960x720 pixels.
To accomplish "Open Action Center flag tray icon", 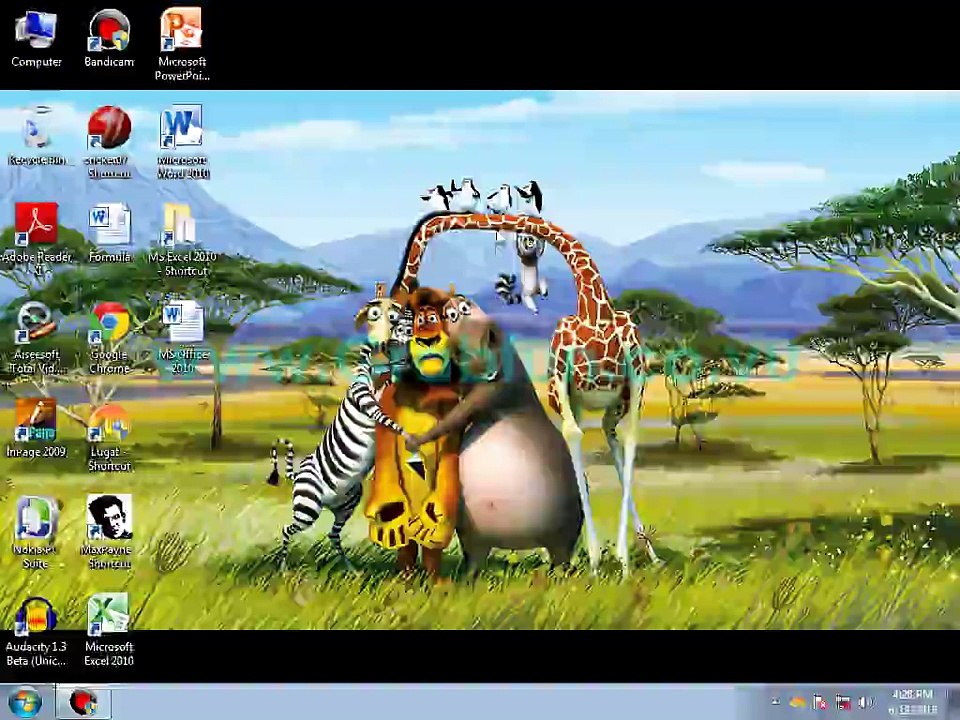I will (x=820, y=702).
